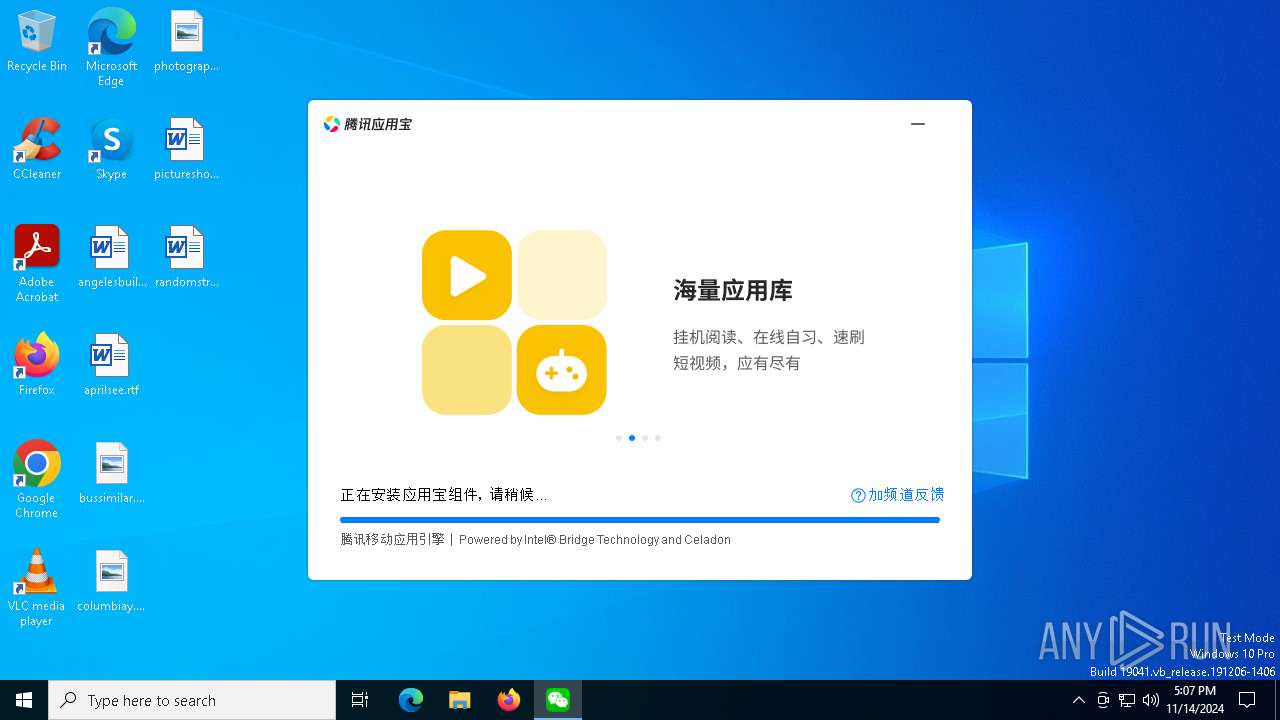Viewport: 1280px width, 720px height.
Task: Click the yellow game controller tile
Action: 562,370
